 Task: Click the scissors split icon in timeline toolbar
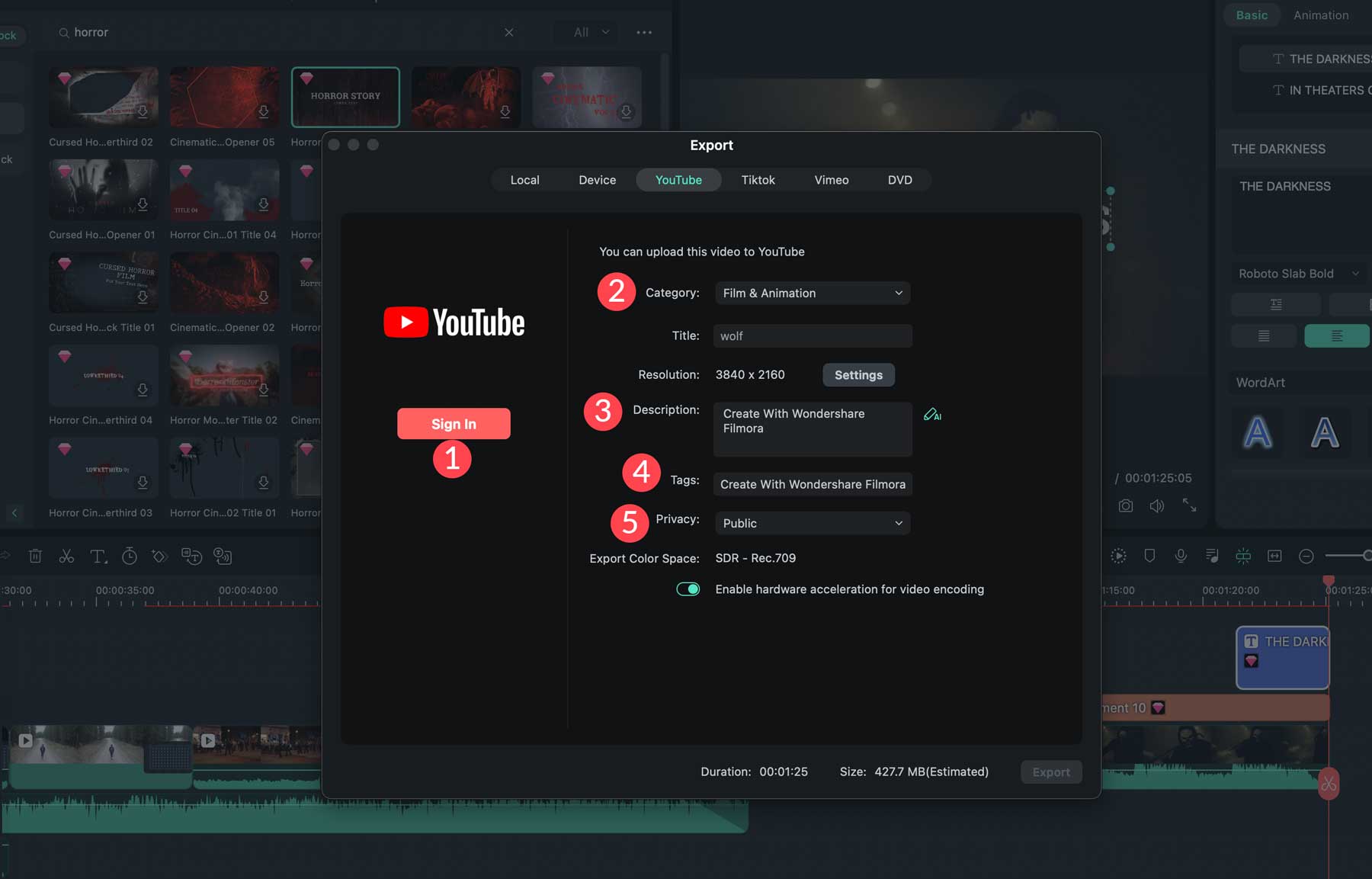click(x=66, y=557)
